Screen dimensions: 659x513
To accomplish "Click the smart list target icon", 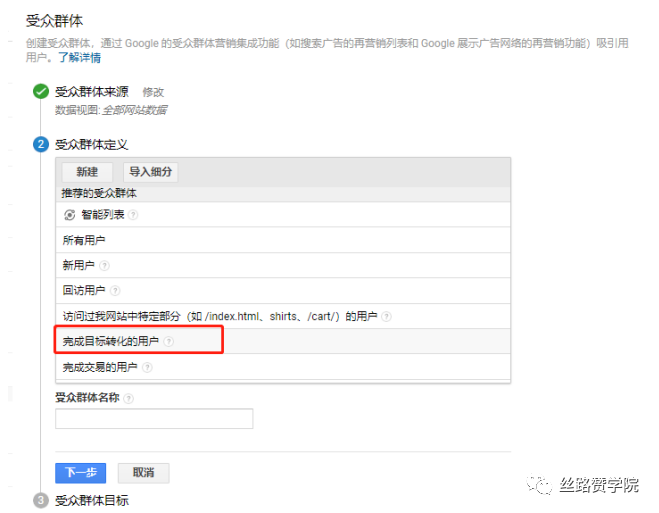I will pos(69,215).
